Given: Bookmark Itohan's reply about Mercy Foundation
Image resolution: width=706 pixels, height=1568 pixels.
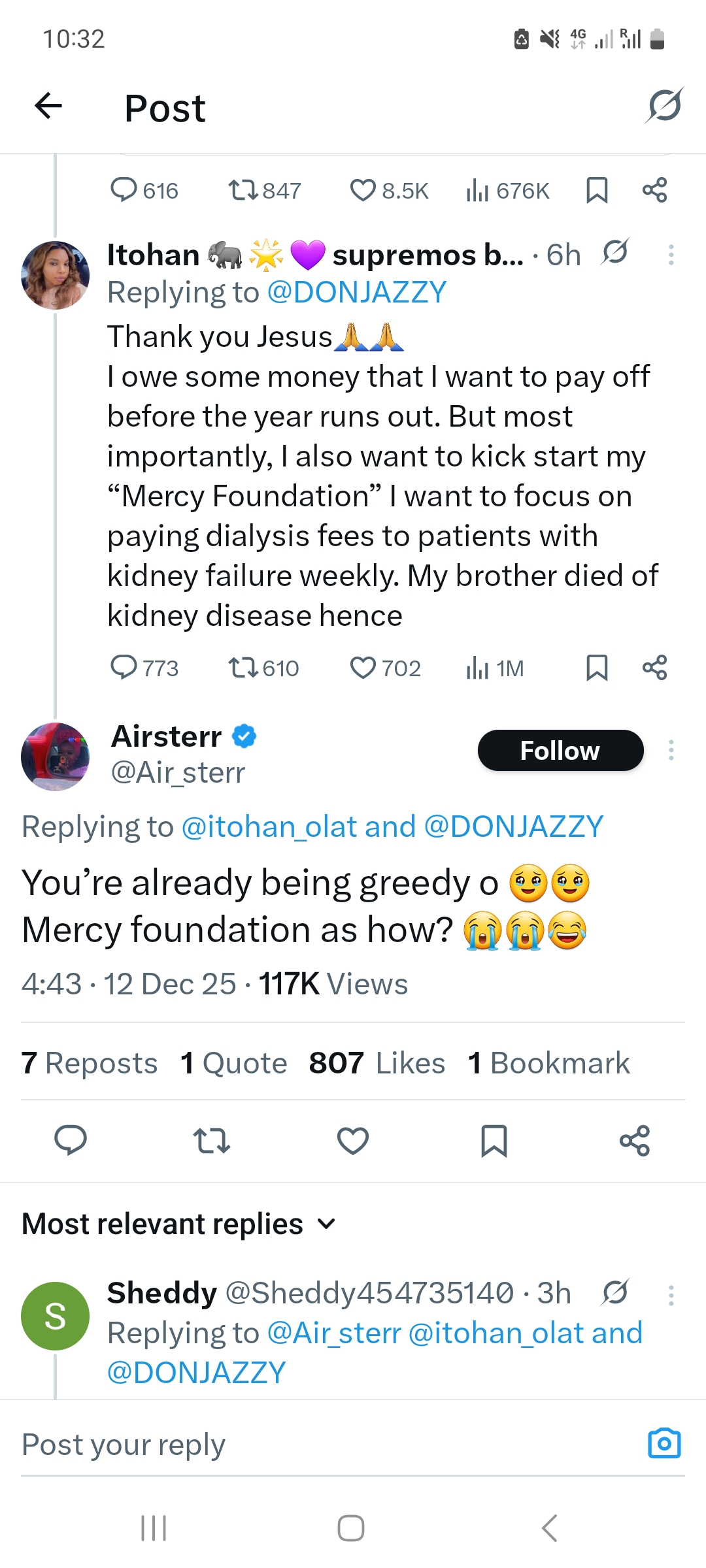Looking at the screenshot, I should click(x=597, y=668).
